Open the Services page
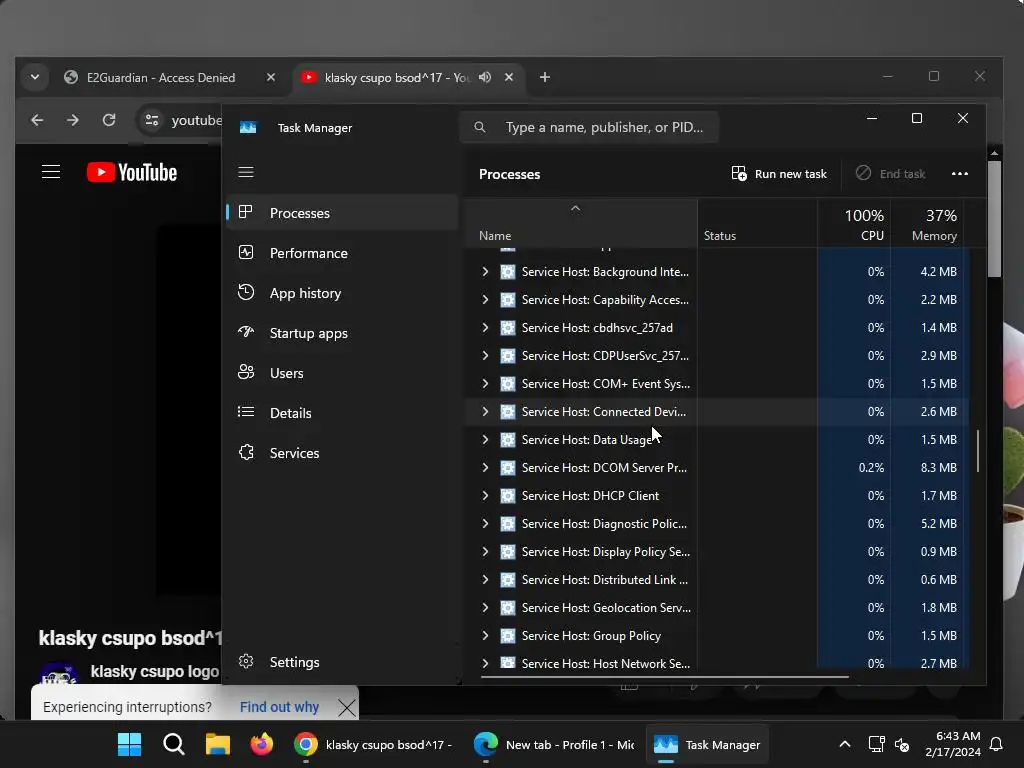Image resolution: width=1024 pixels, height=768 pixels. click(342, 453)
